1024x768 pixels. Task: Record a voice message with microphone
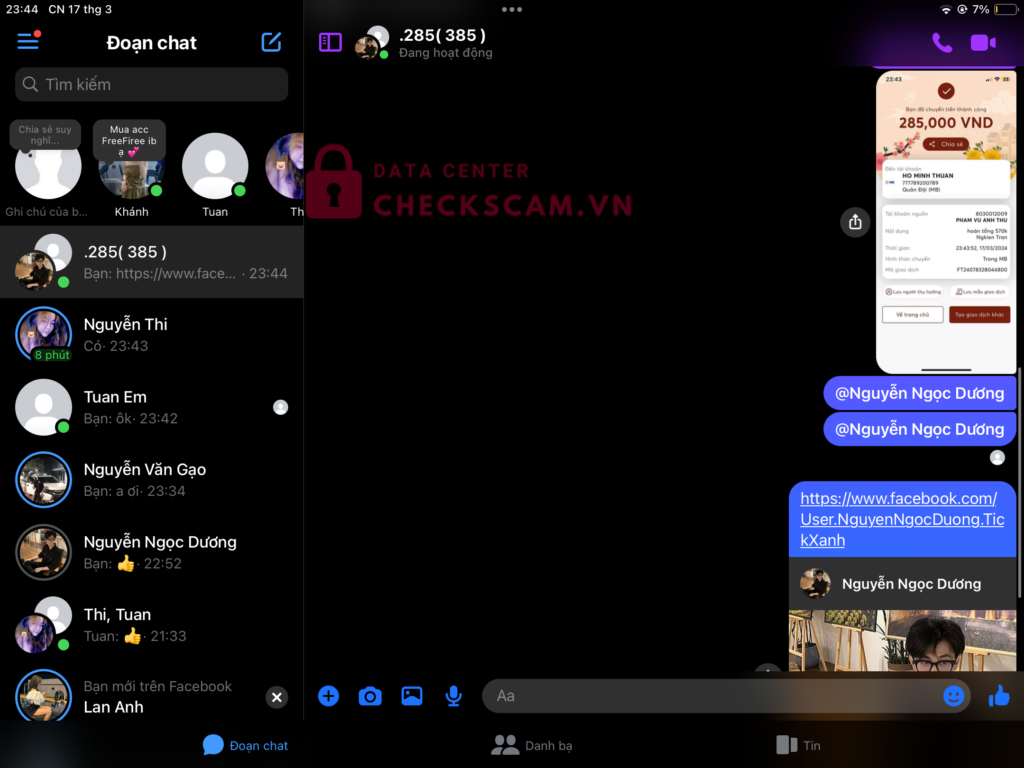(454, 696)
